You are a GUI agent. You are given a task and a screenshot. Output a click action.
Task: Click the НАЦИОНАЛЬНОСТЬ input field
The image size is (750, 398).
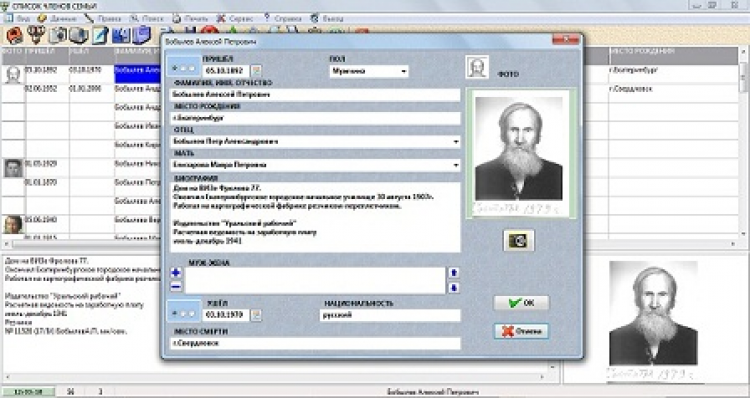[x=390, y=315]
